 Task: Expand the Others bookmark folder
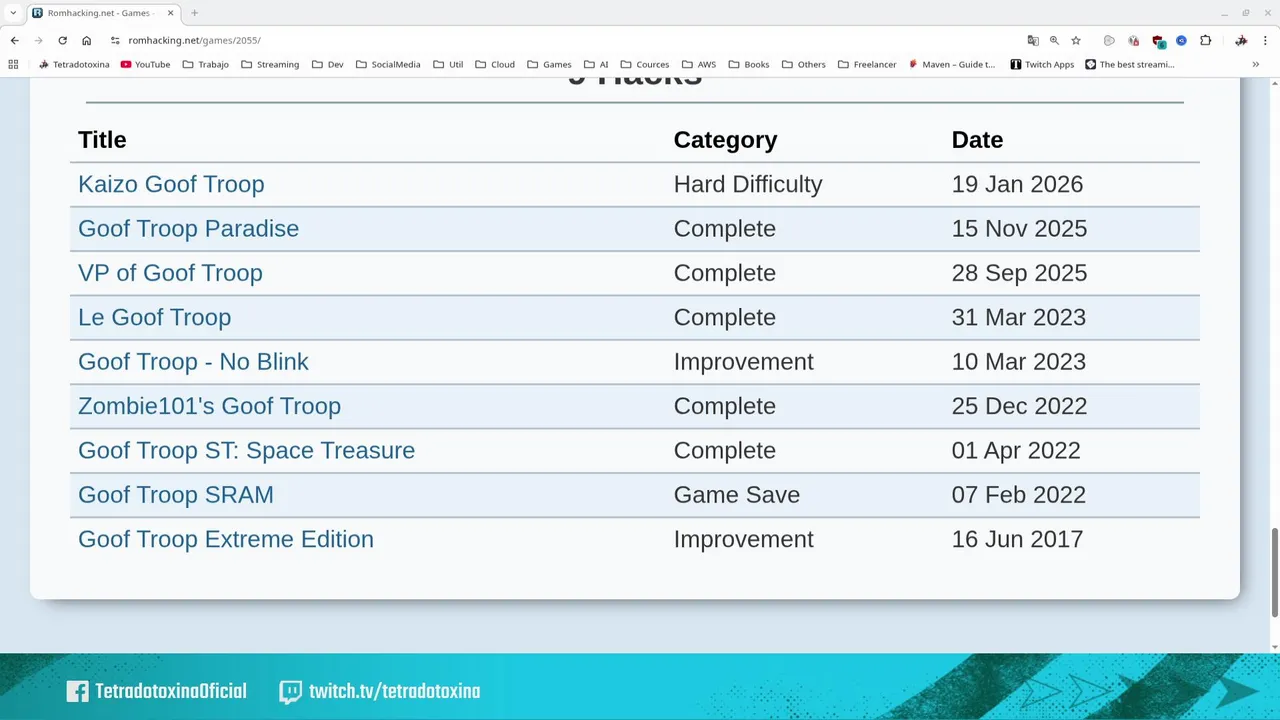(804, 64)
